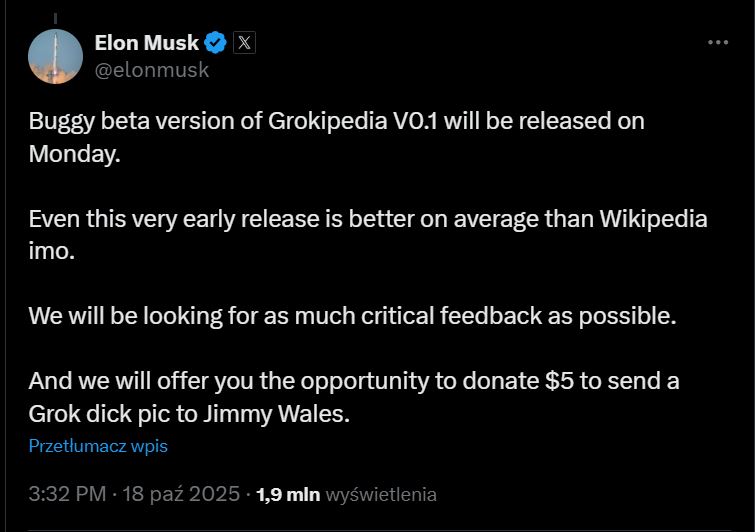Click the blue verified checkmark badge
Image resolution: width=755 pixels, height=532 pixels.
215,43
